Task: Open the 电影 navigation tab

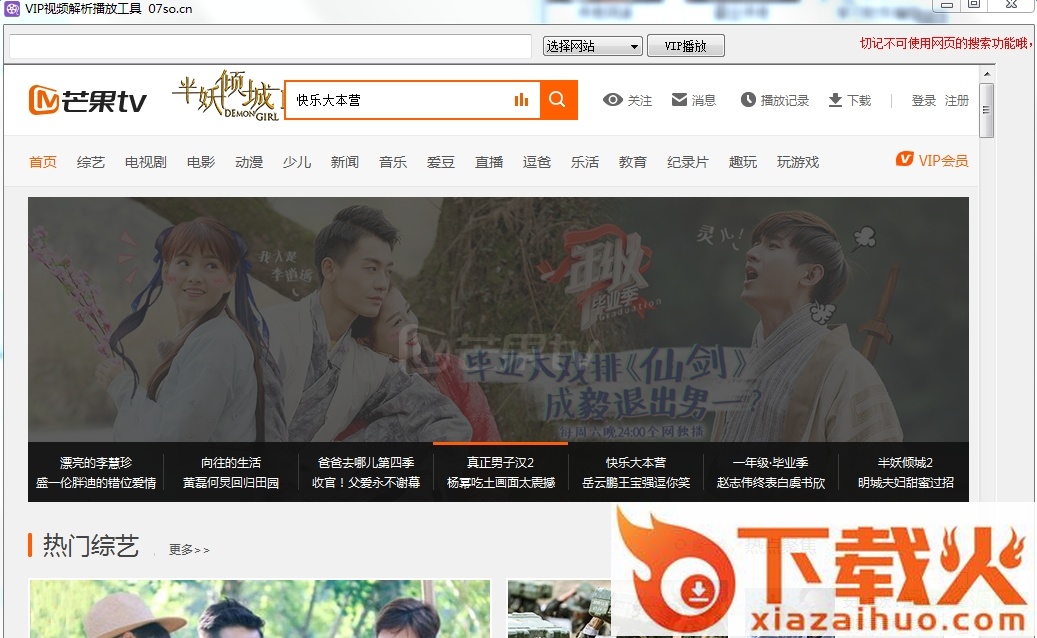Action: pos(201,162)
